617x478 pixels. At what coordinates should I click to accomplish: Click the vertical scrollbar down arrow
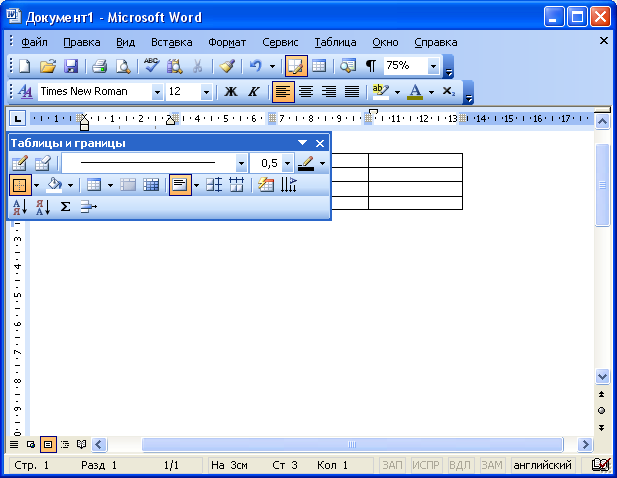click(x=602, y=377)
